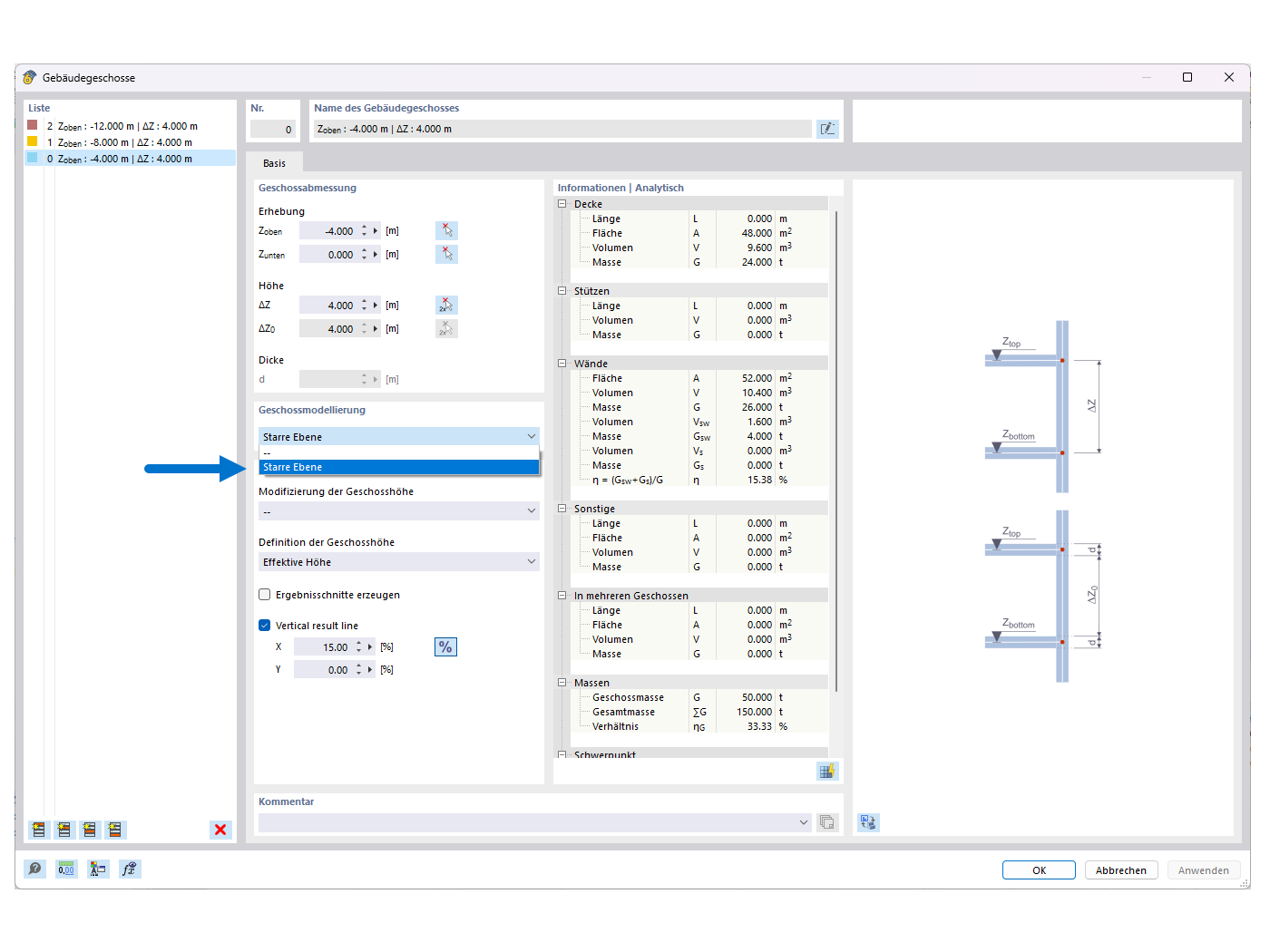
Task: Click the Zoben value field -4.000
Action: pos(328,231)
